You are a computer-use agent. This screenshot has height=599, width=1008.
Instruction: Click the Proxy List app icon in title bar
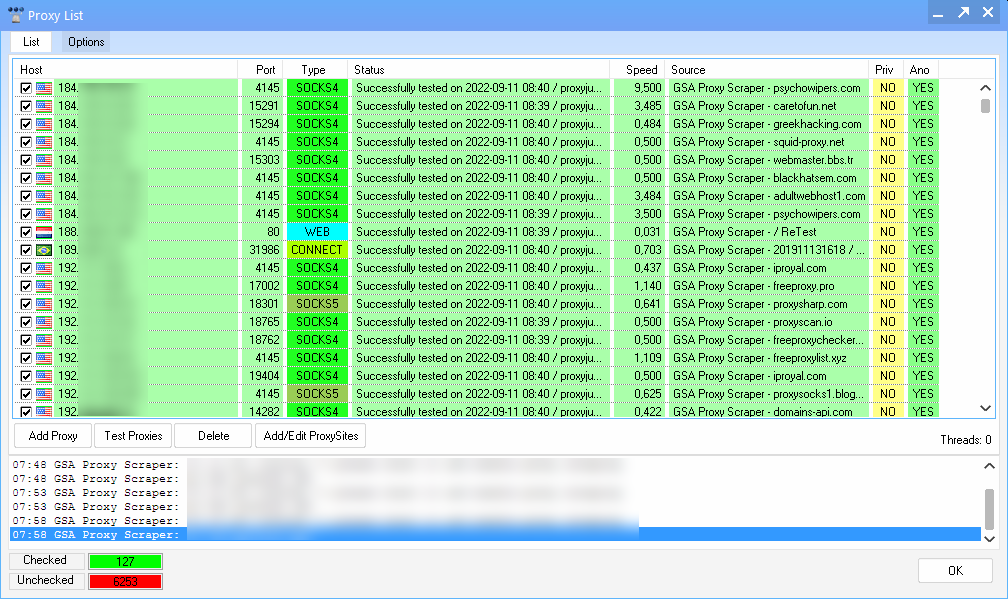point(15,15)
